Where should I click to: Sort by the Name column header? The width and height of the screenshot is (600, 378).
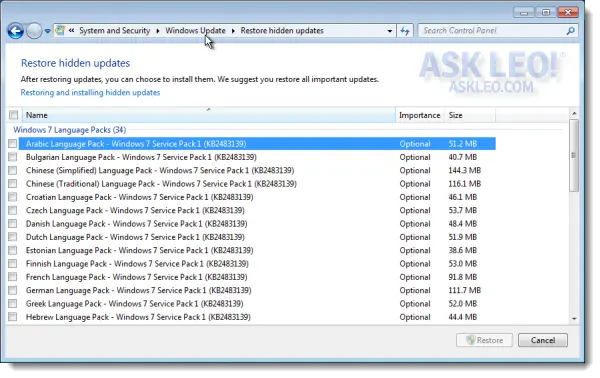(x=209, y=115)
